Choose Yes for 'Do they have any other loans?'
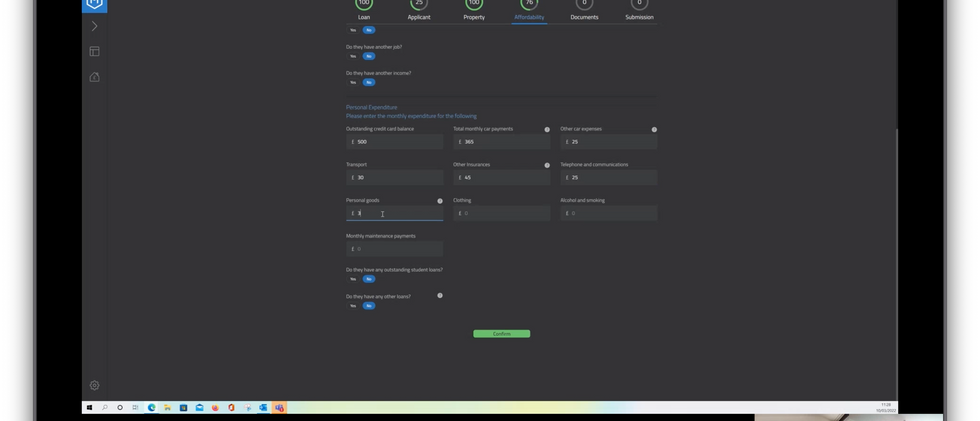 point(353,306)
